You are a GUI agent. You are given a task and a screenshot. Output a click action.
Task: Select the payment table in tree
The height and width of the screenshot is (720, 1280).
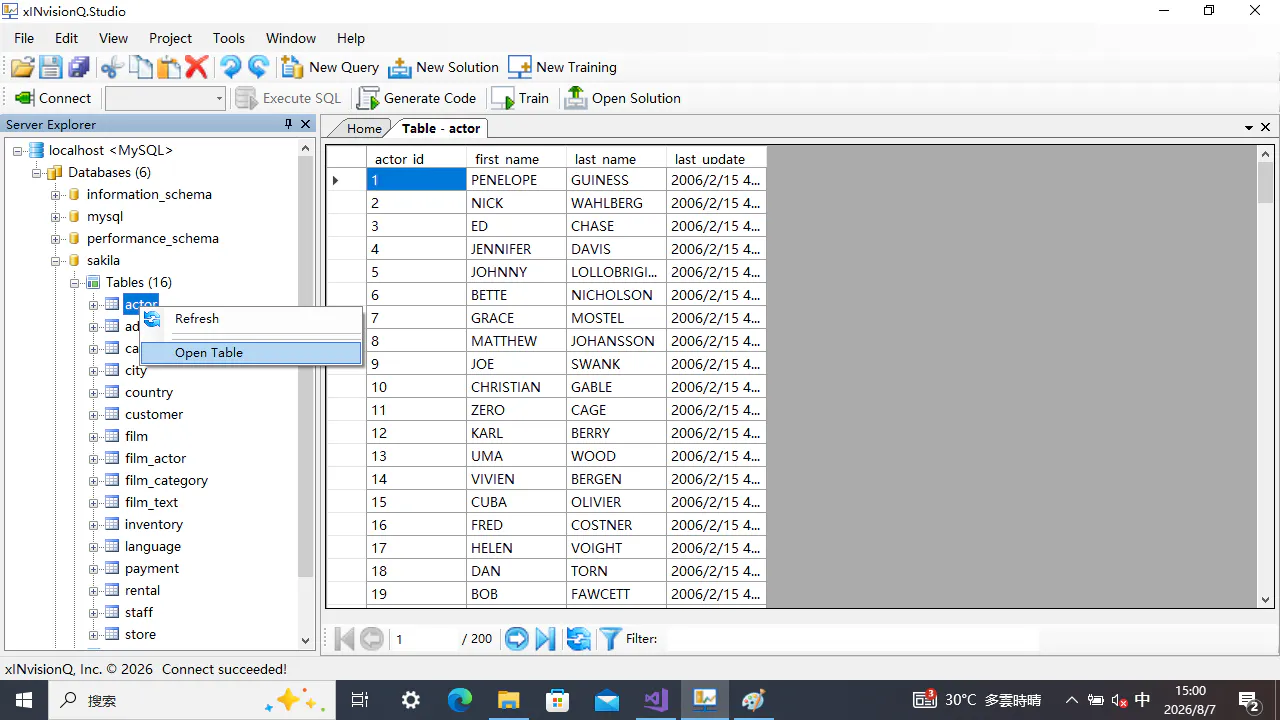[x=152, y=568]
